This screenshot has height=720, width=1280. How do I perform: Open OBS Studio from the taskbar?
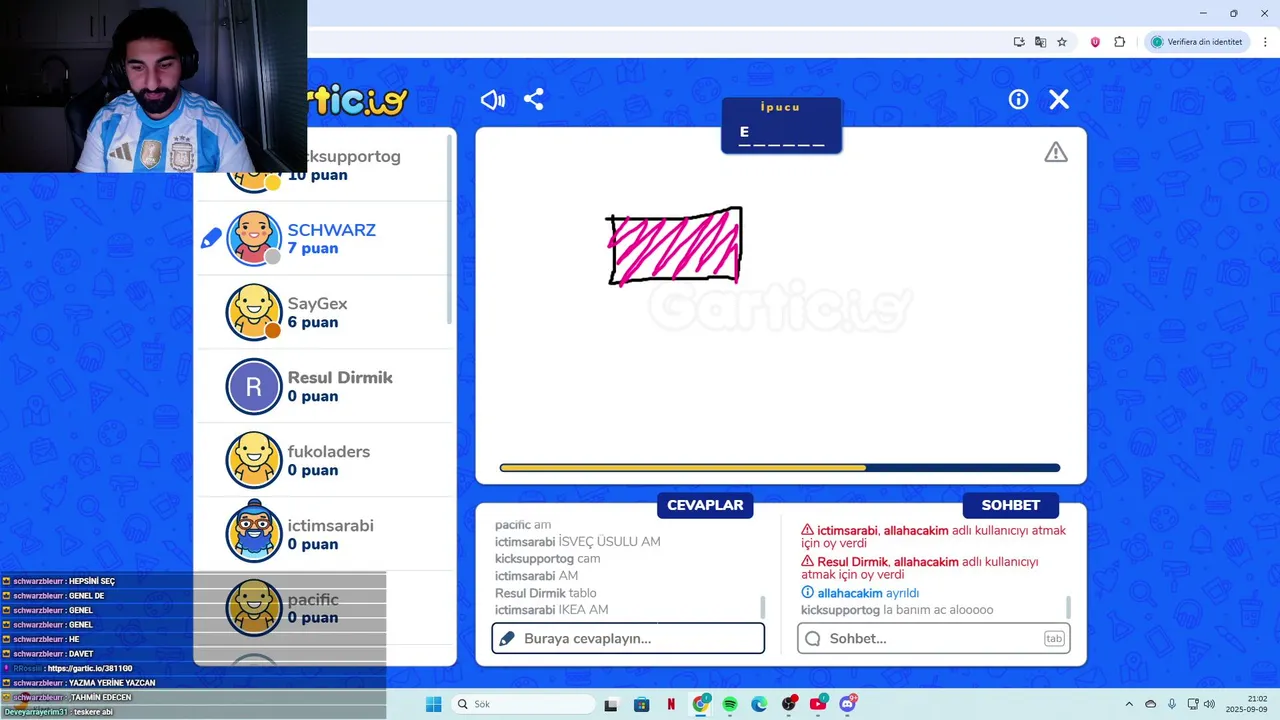[789, 704]
